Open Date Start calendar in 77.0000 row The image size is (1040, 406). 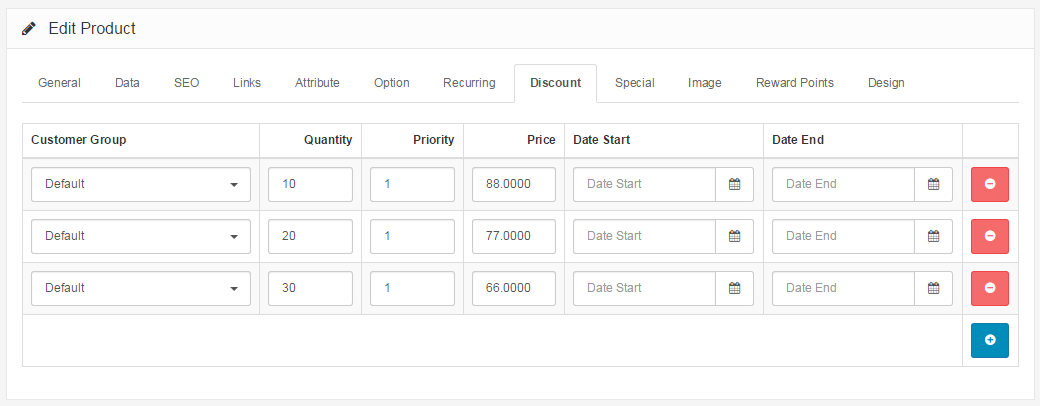click(734, 236)
